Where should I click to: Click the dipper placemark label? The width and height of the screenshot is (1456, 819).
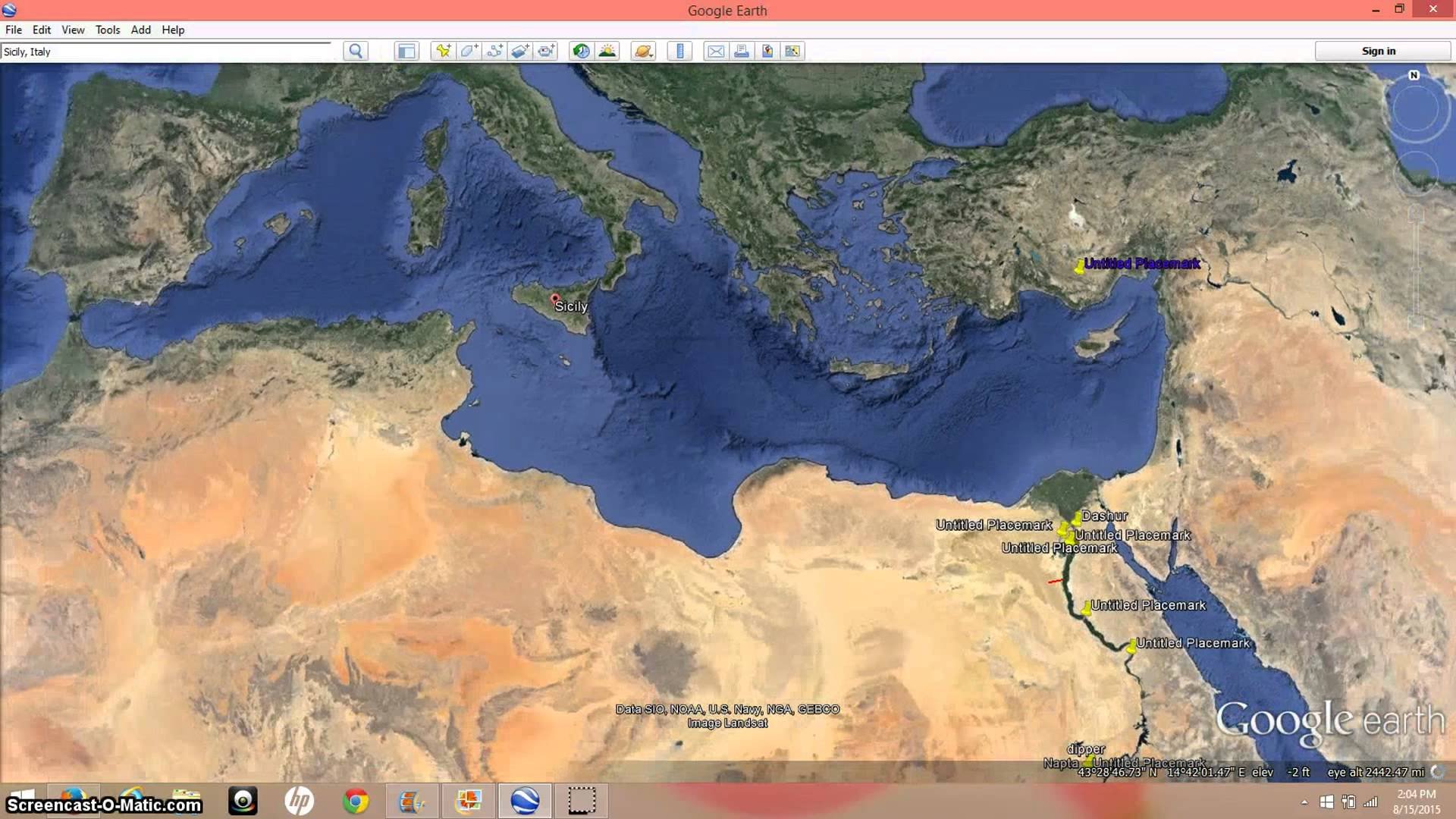pyautogui.click(x=1086, y=749)
